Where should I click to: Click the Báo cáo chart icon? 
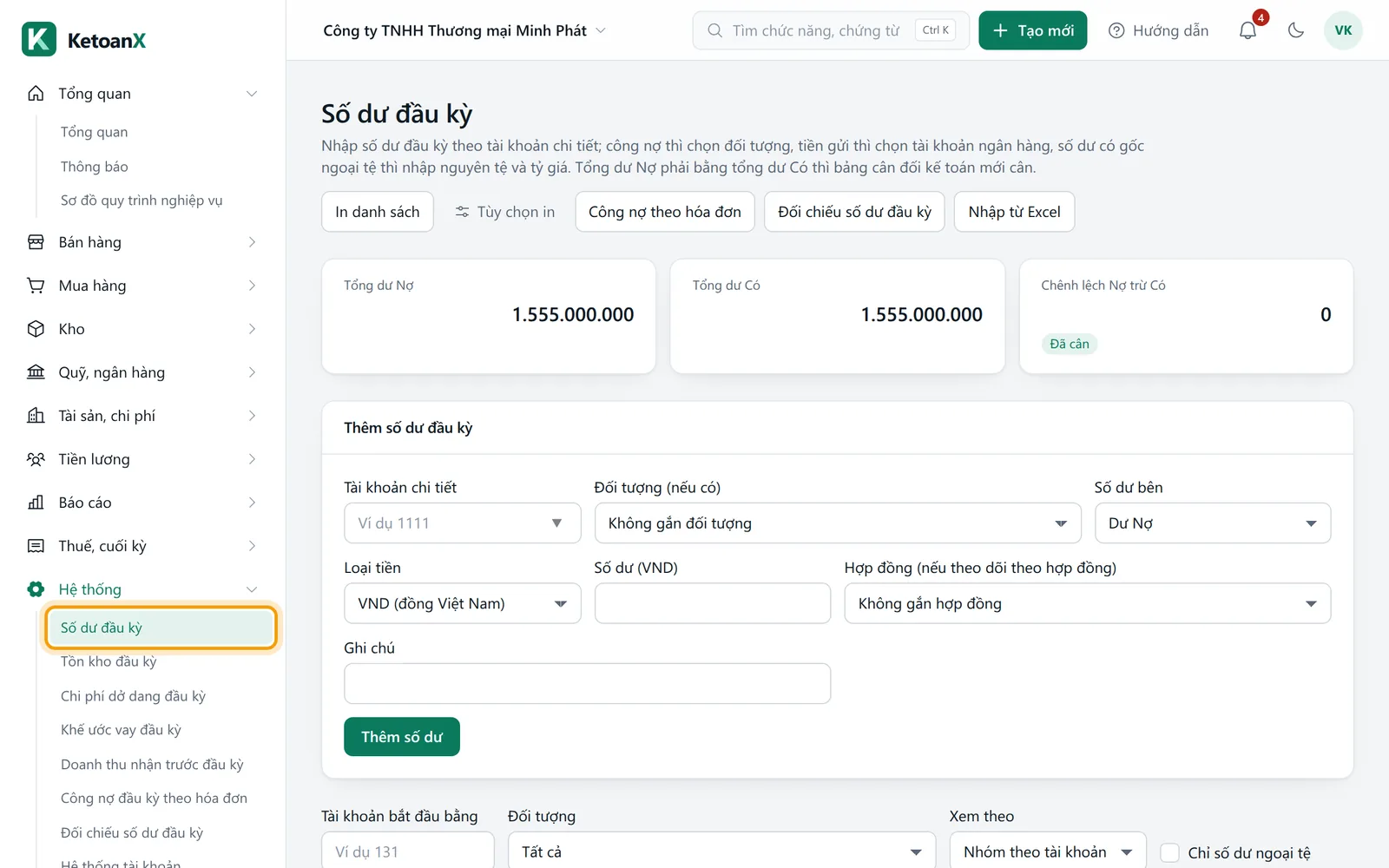(36, 503)
